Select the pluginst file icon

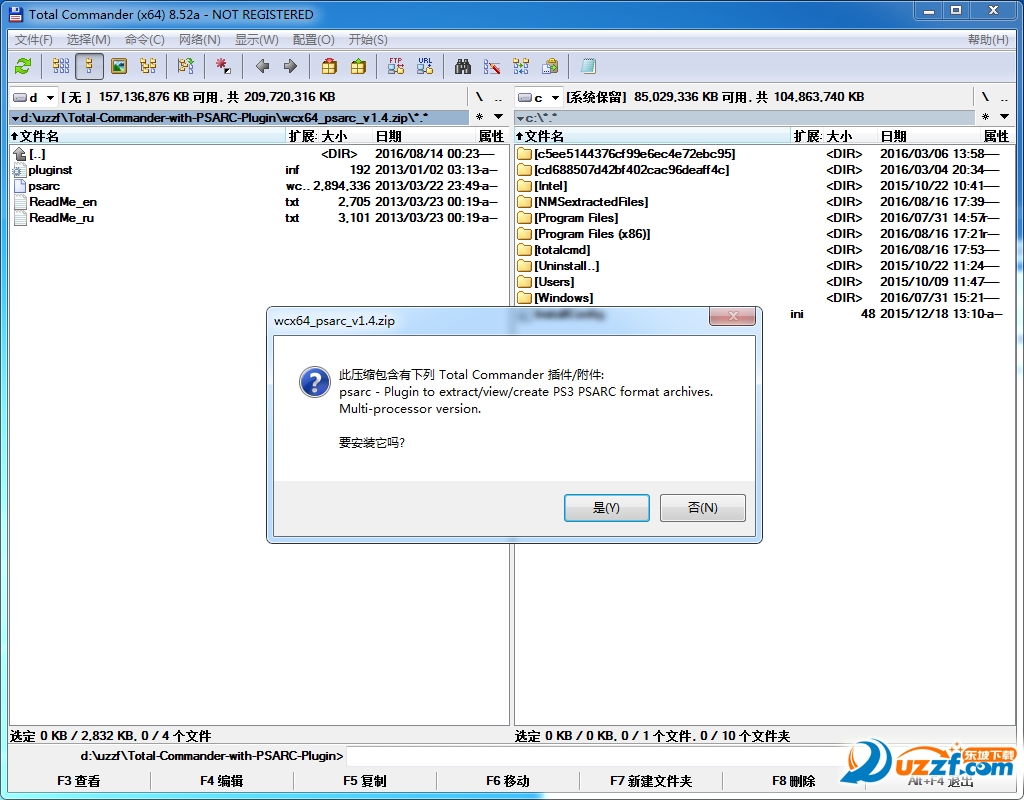(20, 170)
